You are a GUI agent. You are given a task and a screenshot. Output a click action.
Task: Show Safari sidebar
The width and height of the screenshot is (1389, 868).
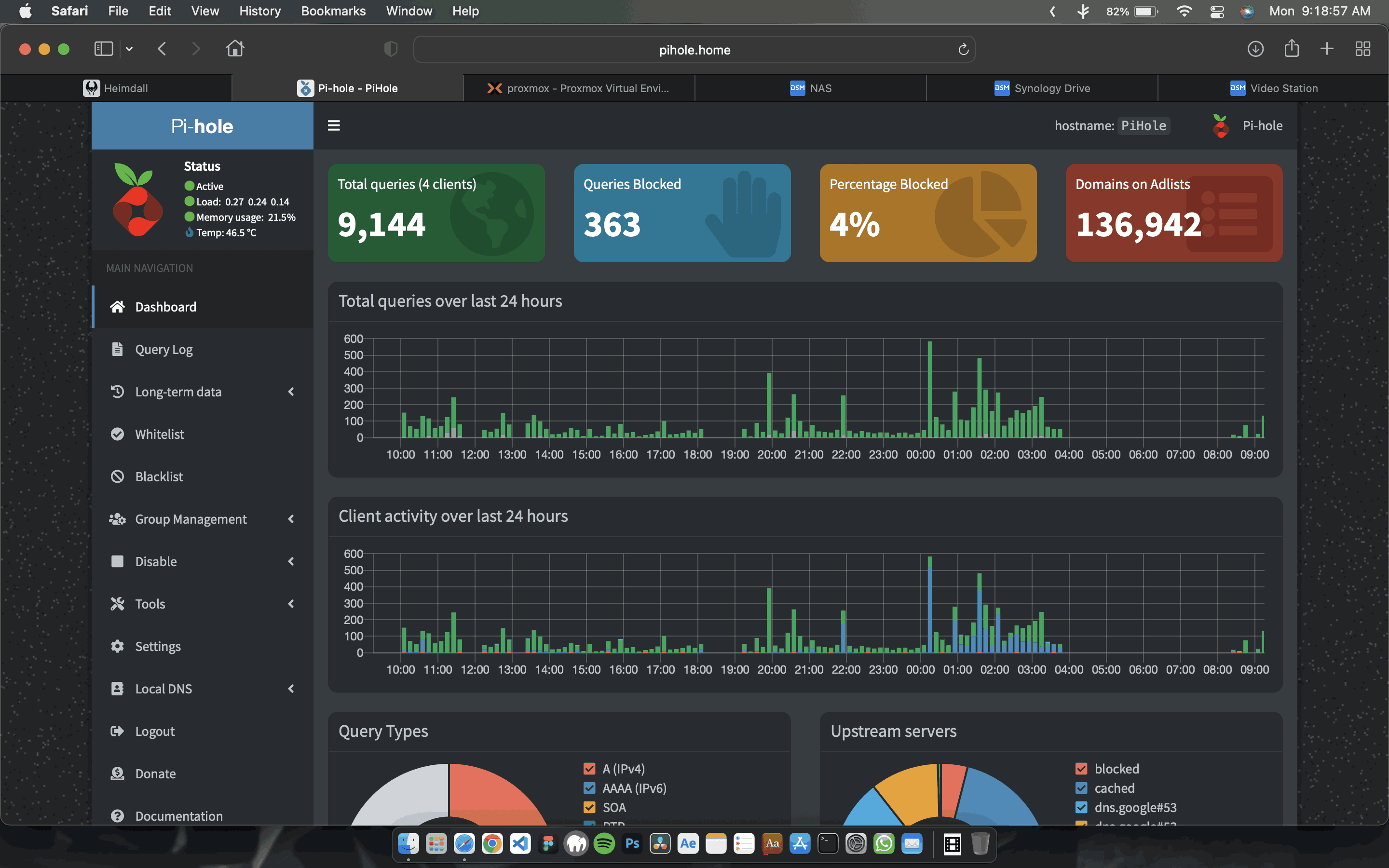[x=103, y=49]
